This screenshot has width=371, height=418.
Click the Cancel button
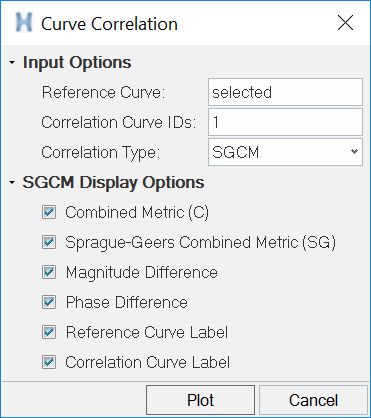[x=313, y=400]
